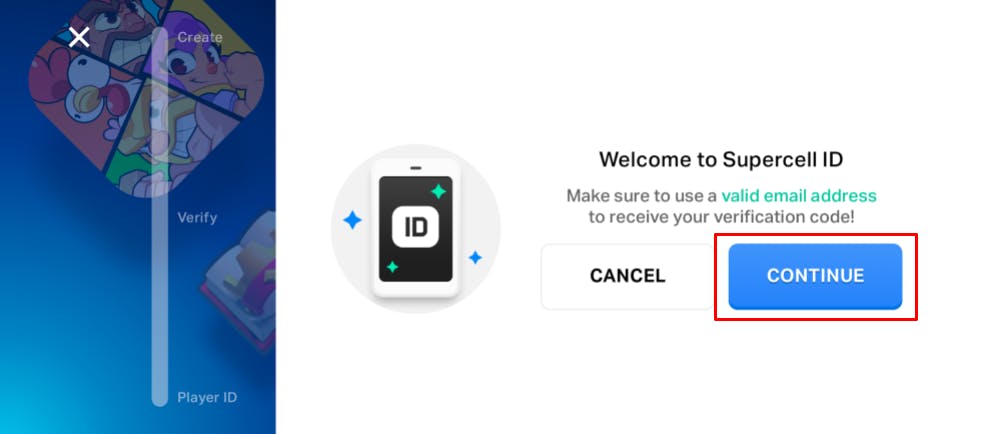Click the green sparkle at phone screen bottom
Viewport: 991px width, 434px height.
pyautogui.click(x=392, y=267)
